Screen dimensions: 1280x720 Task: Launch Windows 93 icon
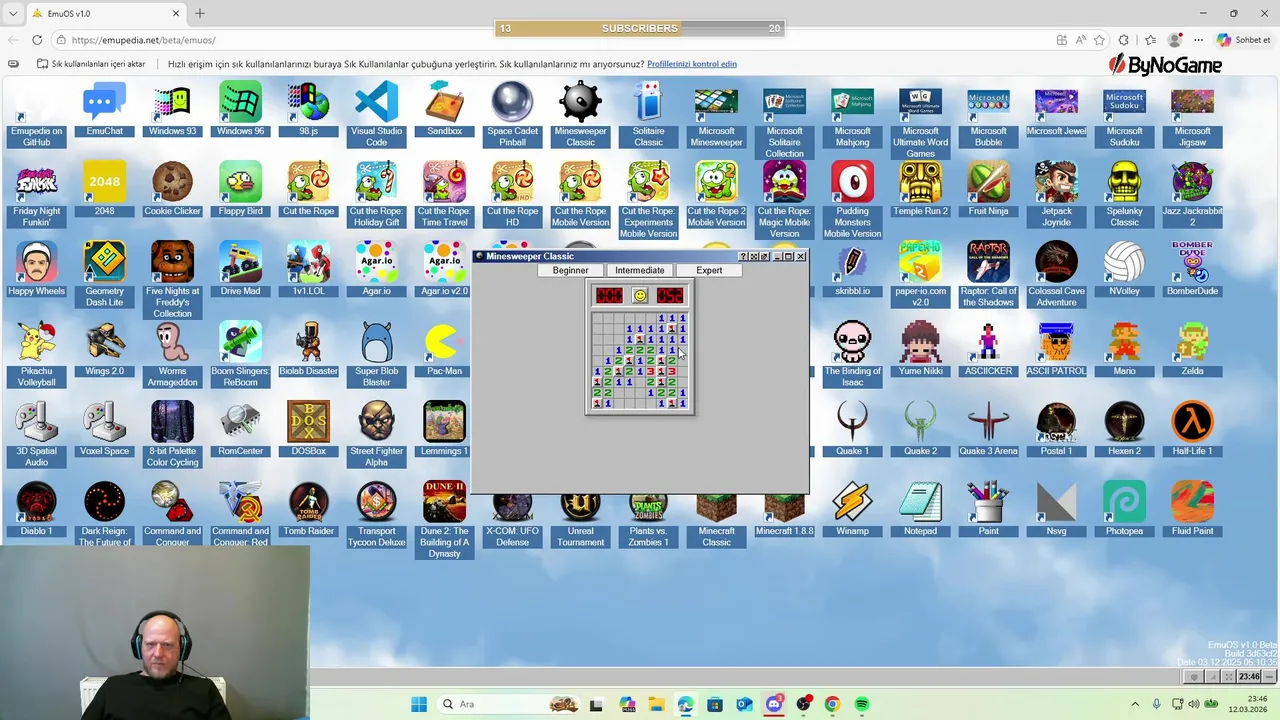point(173,110)
